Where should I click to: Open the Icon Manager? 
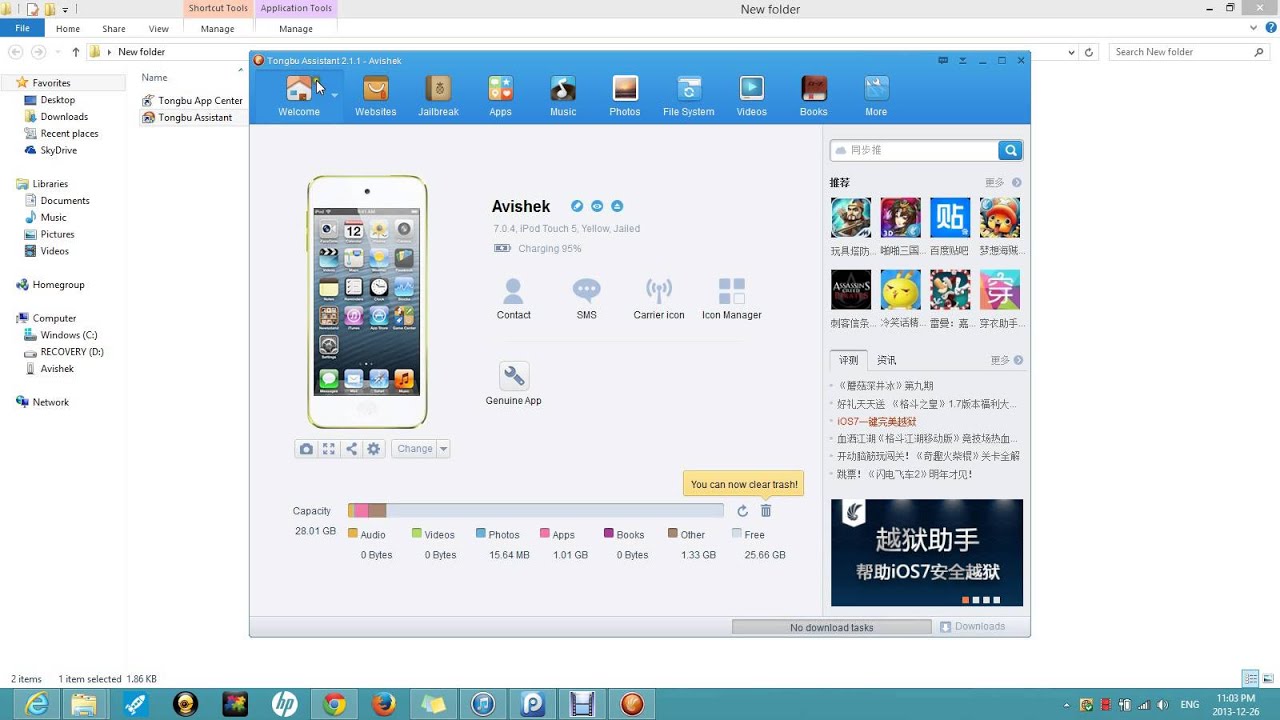tap(732, 299)
